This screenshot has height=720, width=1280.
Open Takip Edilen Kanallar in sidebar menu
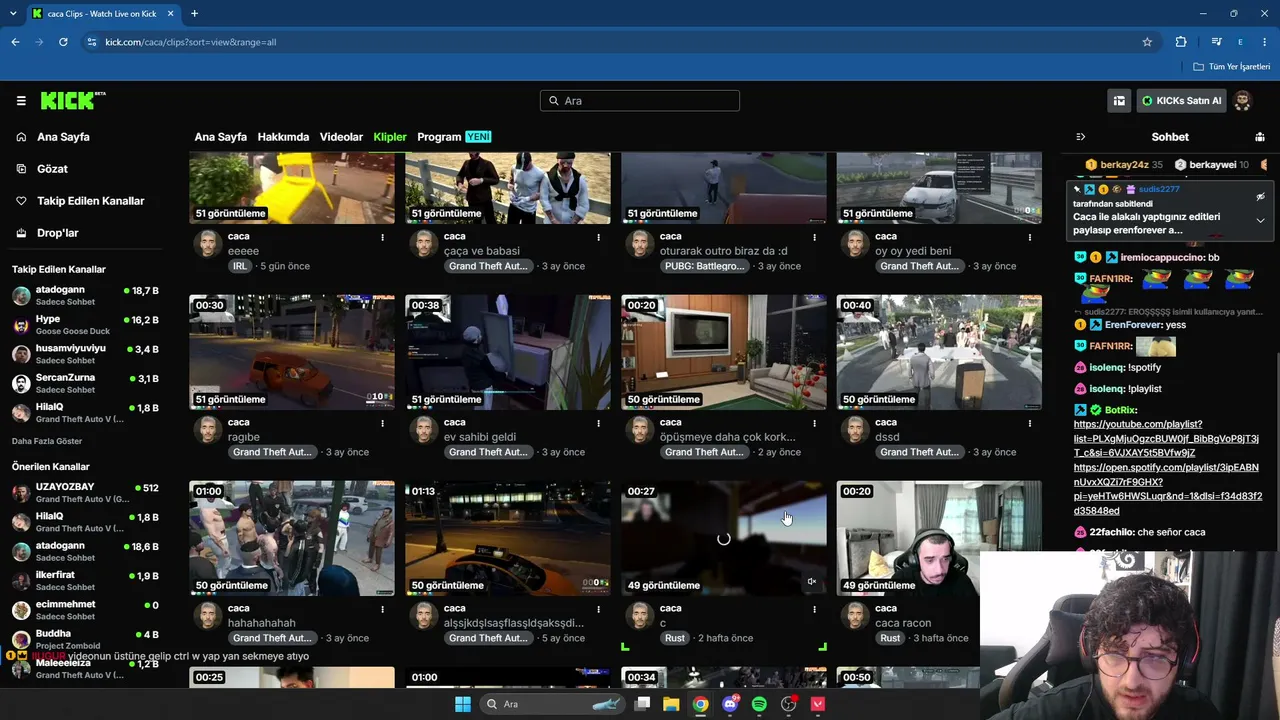click(90, 201)
